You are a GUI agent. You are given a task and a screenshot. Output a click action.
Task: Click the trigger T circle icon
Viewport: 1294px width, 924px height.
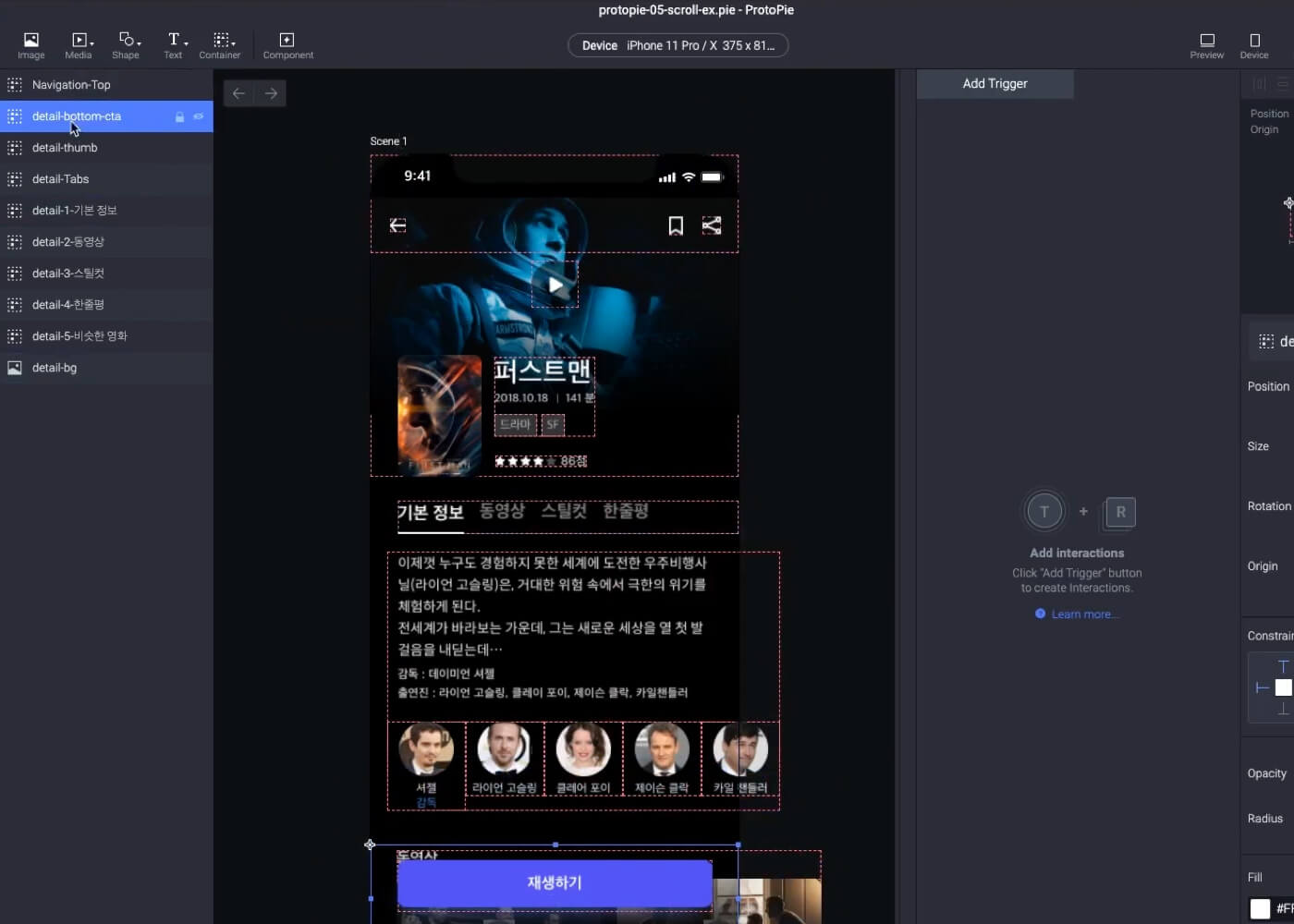1044,511
